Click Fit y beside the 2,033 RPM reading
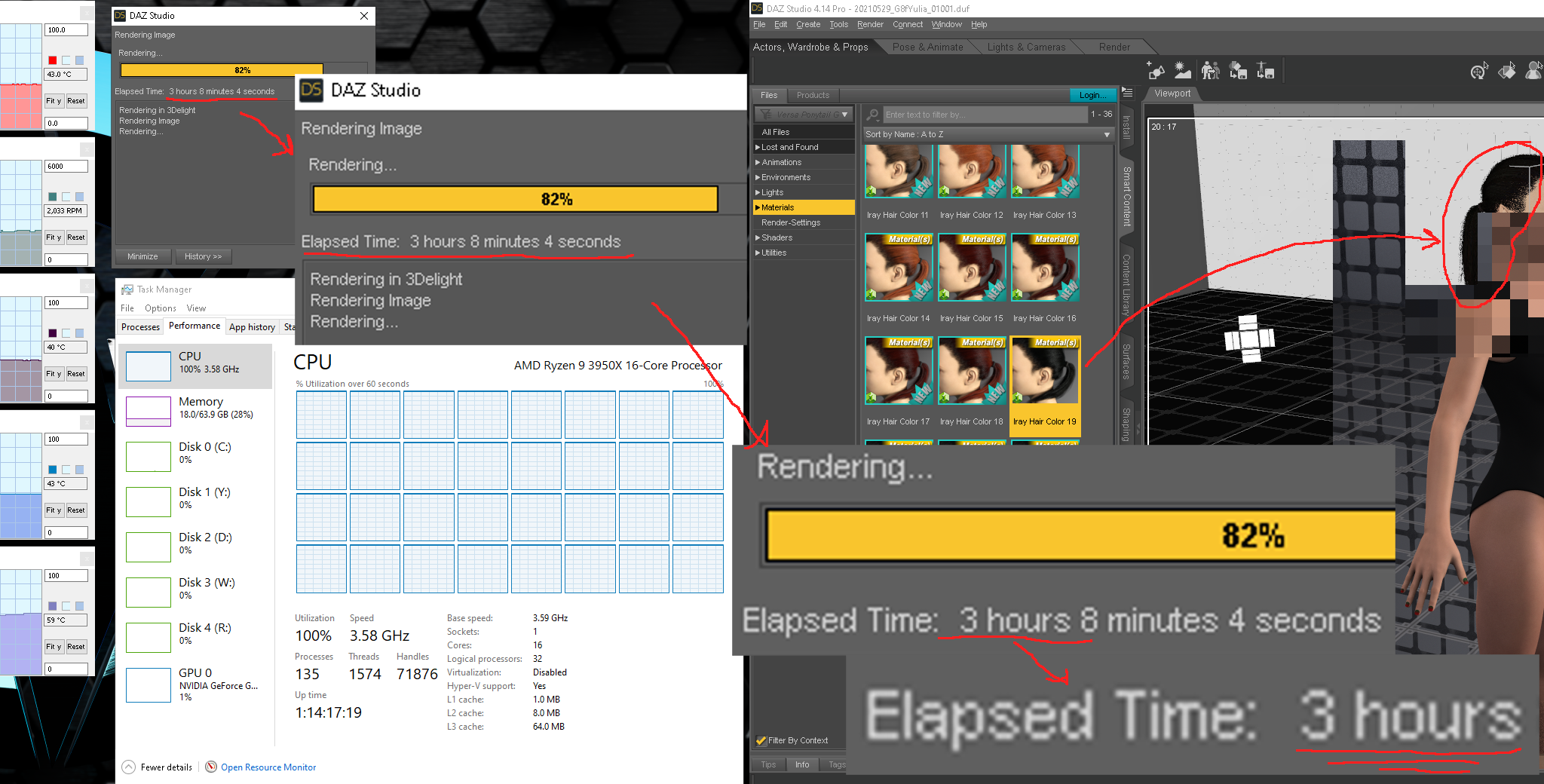This screenshot has height=784, width=1544. (54, 237)
